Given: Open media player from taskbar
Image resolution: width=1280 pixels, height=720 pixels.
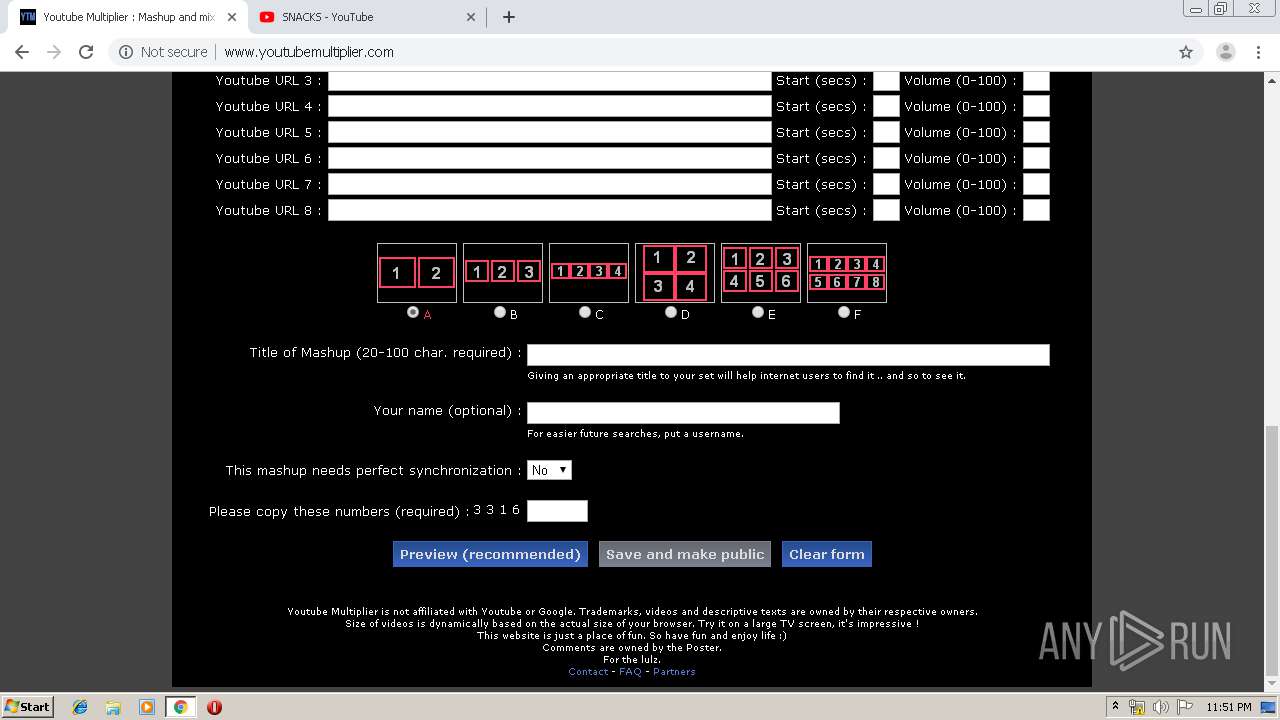Looking at the screenshot, I should click(x=147, y=707).
